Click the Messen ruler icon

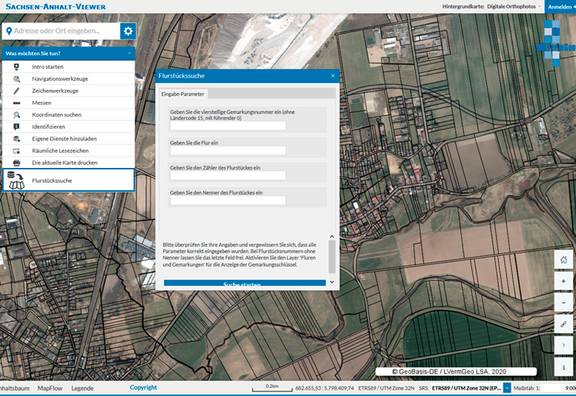[x=17, y=103]
